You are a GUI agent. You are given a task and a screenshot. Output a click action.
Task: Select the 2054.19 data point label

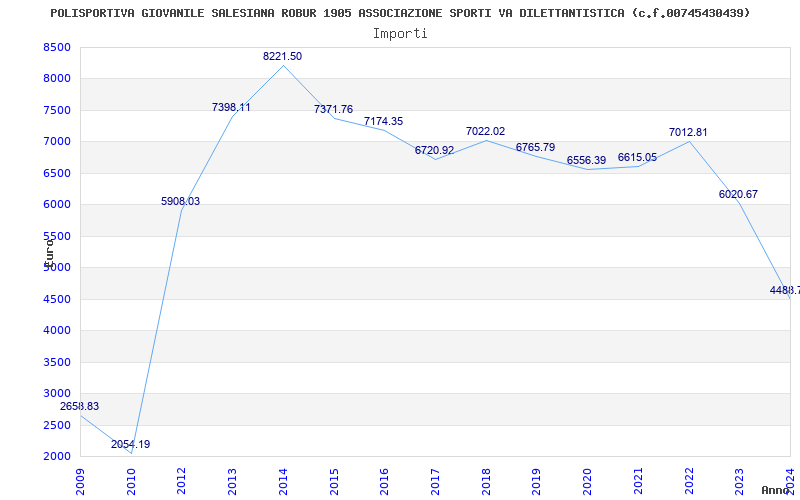131,444
